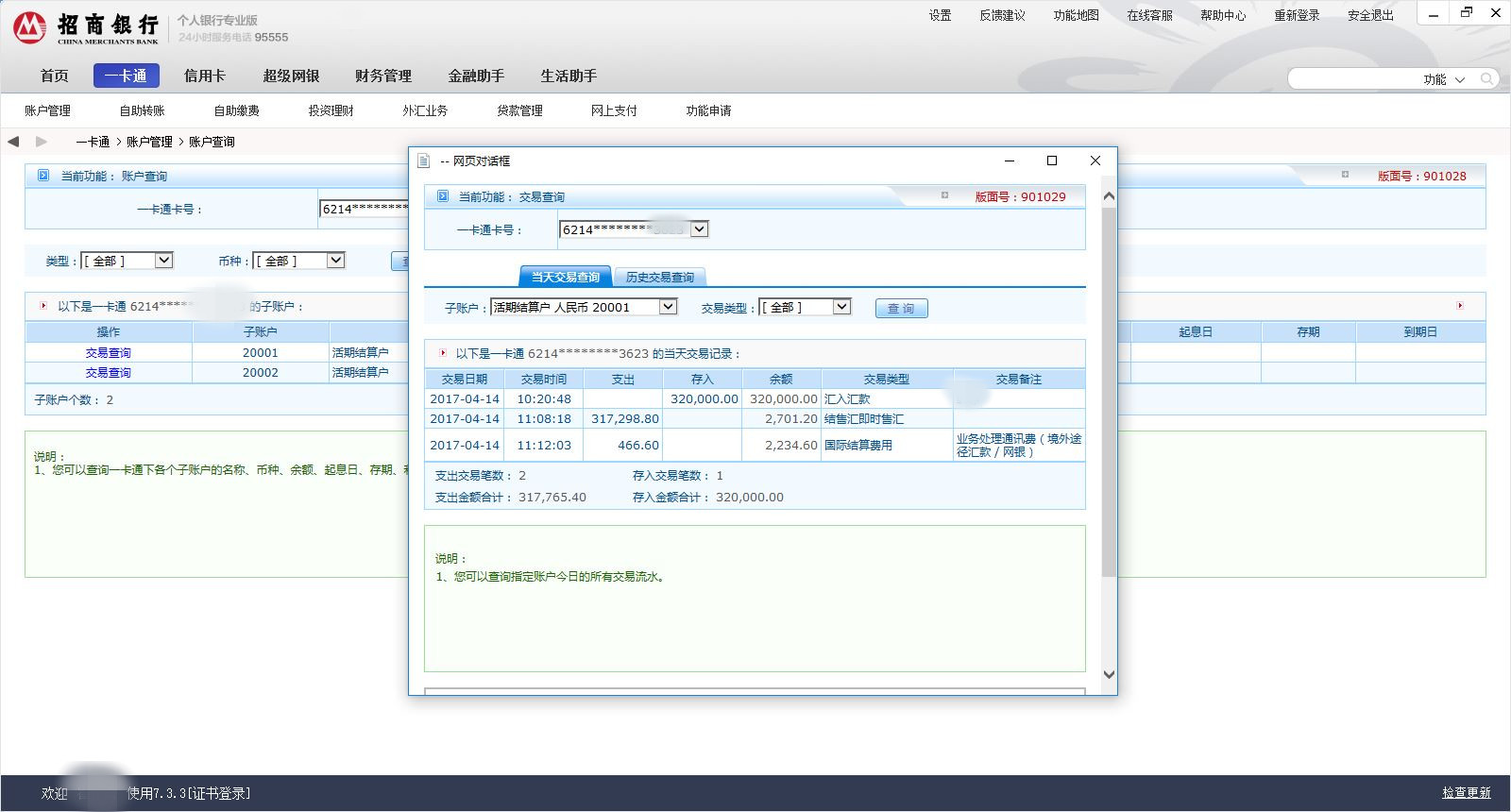Select the 国际结算费用 transaction cell

tap(887, 446)
